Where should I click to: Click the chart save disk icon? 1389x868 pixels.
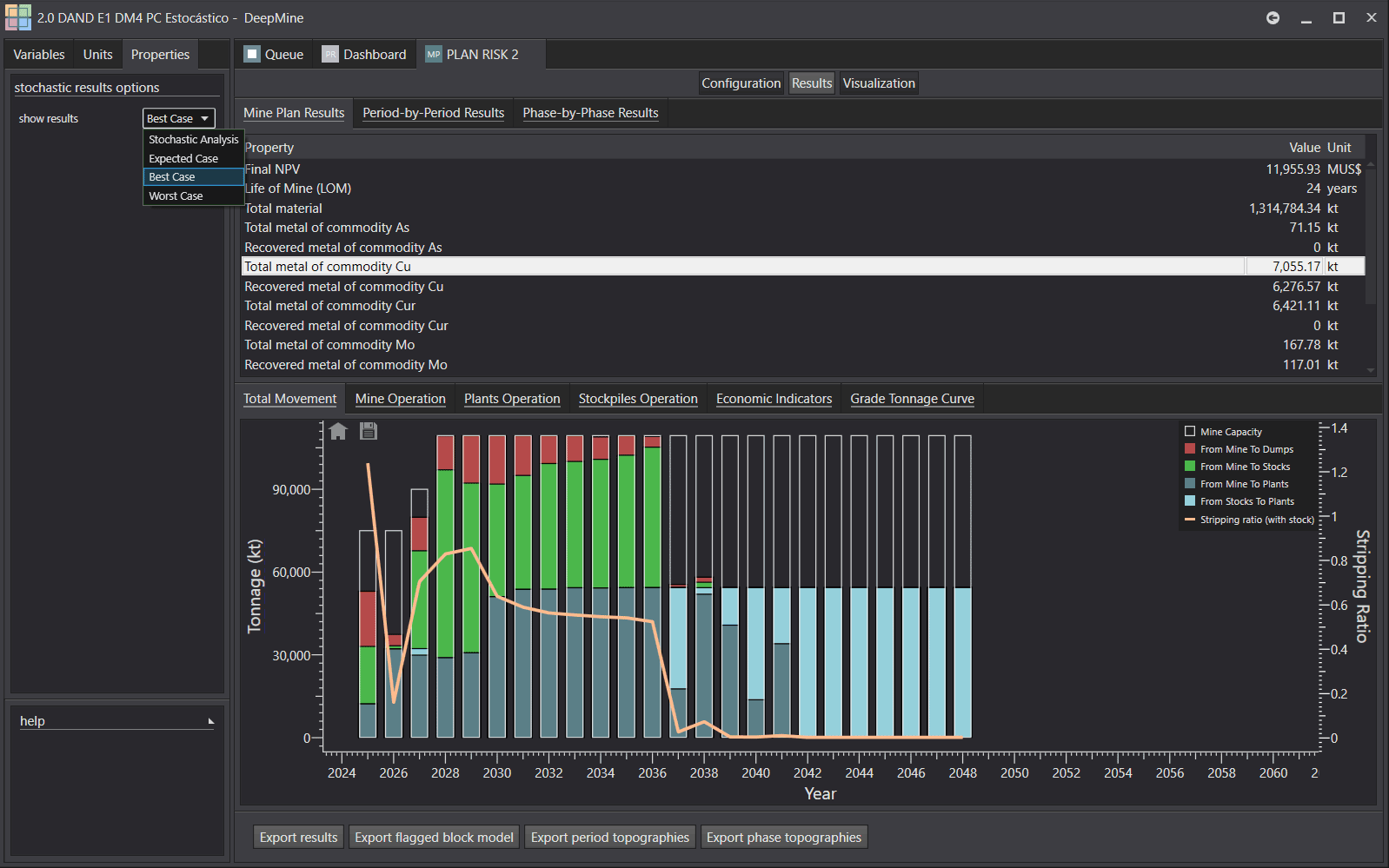[369, 431]
